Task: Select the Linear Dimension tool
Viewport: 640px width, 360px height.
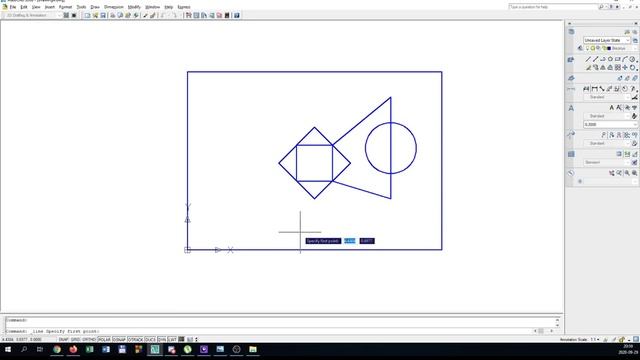Action: (594, 89)
